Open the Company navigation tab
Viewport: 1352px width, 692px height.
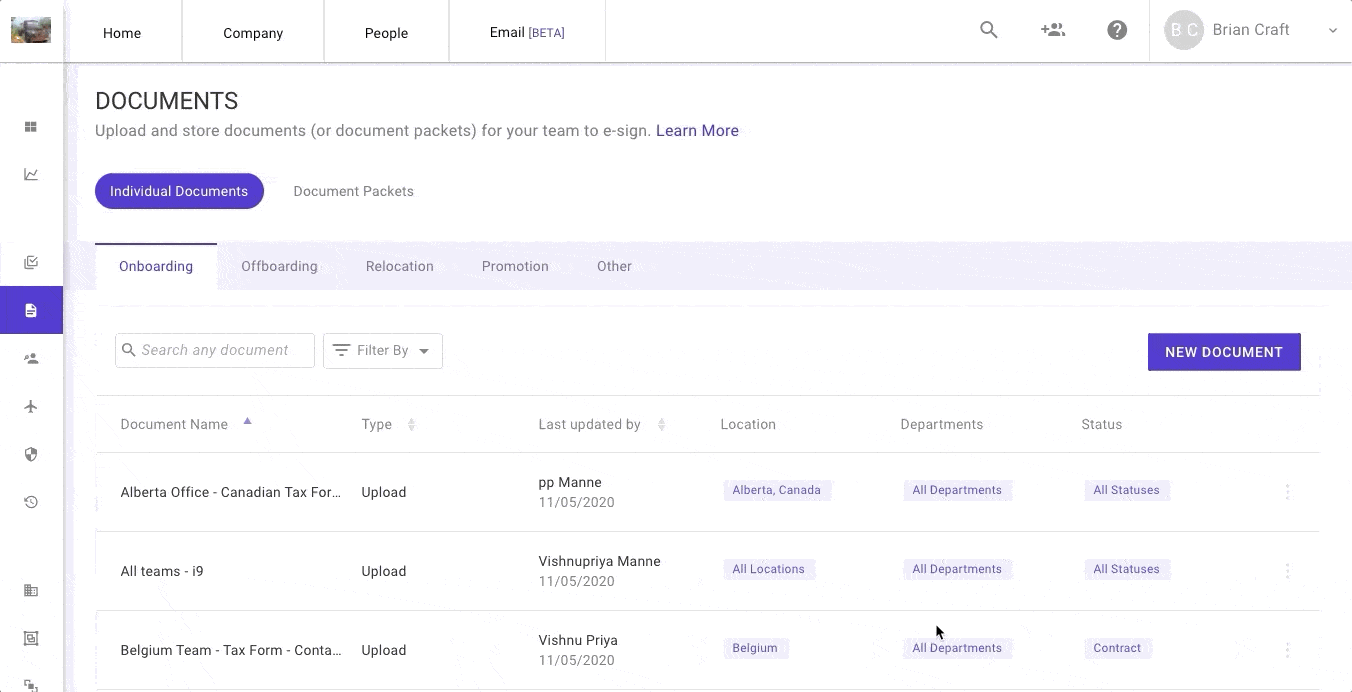coord(253,33)
